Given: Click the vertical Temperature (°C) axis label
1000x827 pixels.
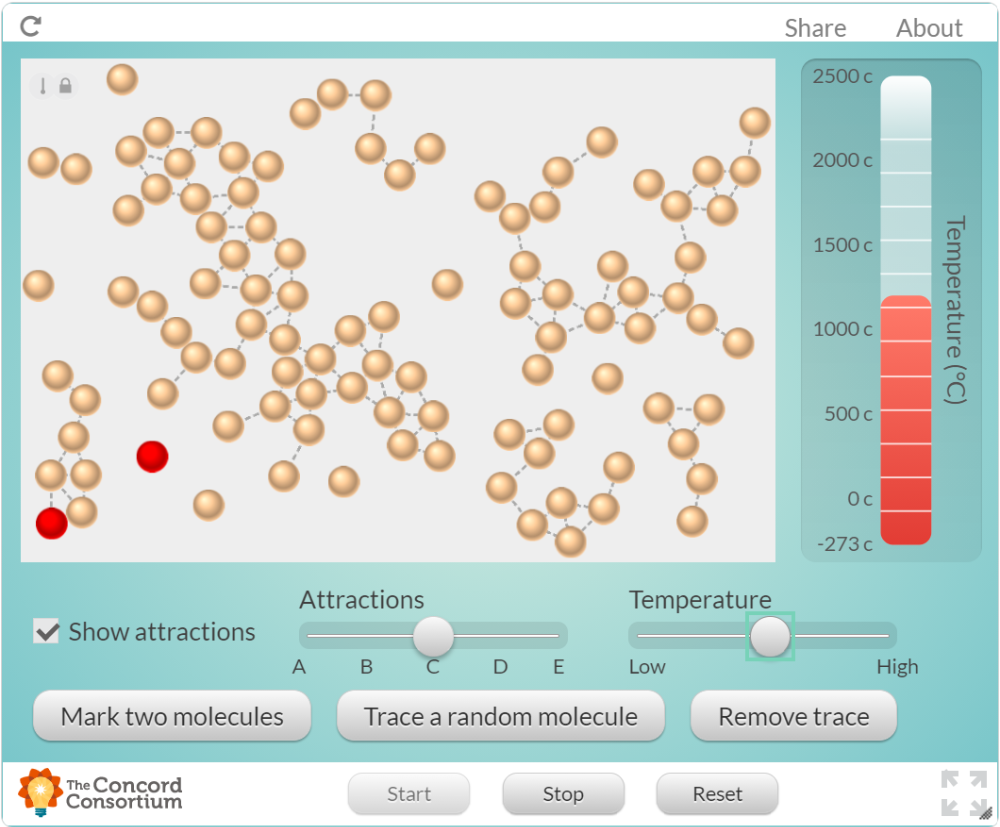Looking at the screenshot, I should click(x=955, y=311).
